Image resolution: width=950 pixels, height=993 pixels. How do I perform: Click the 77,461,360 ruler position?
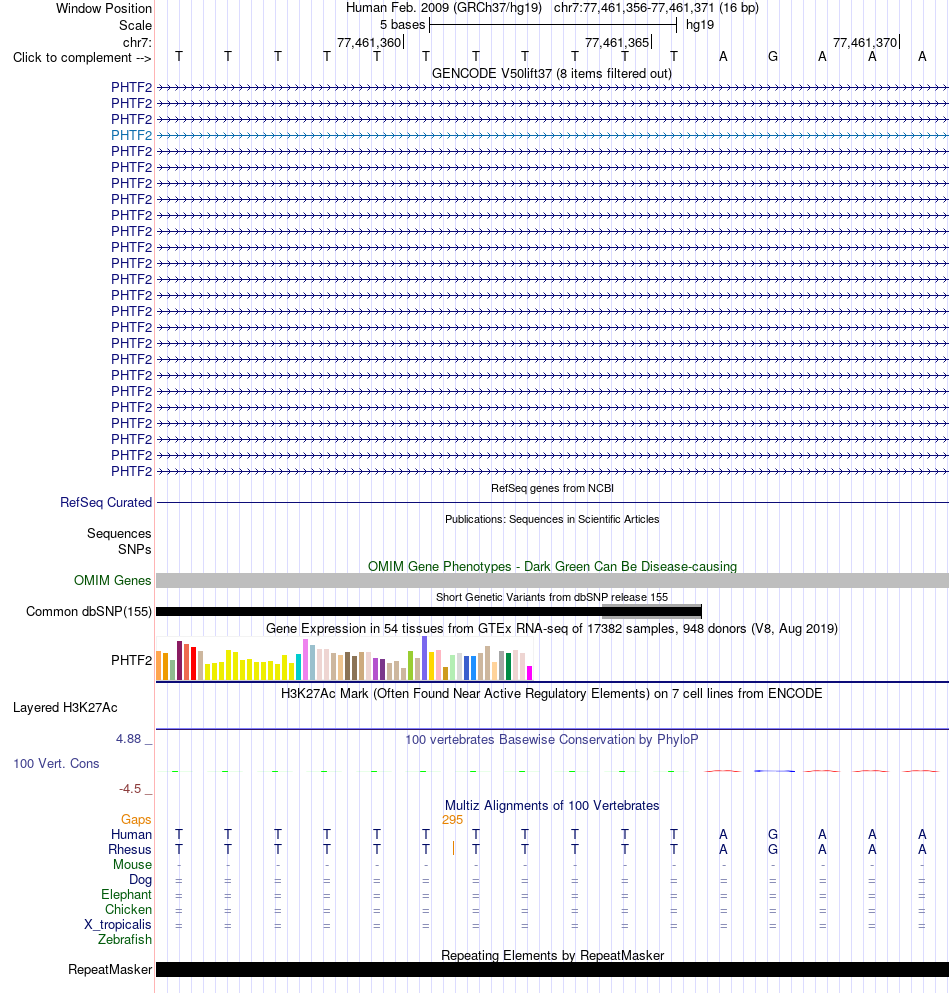369,42
